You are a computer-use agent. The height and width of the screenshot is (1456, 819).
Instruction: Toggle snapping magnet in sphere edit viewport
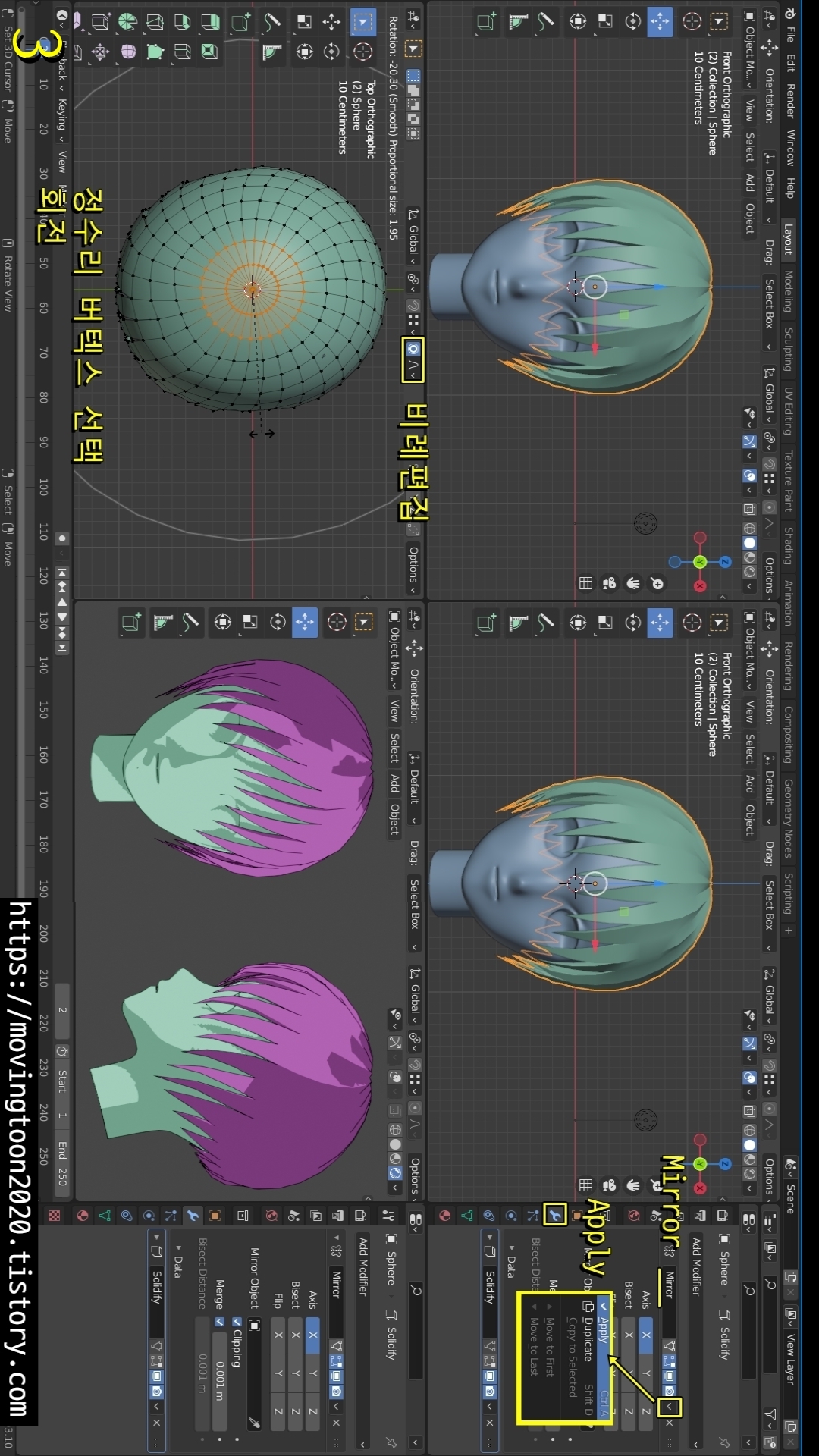point(413,306)
